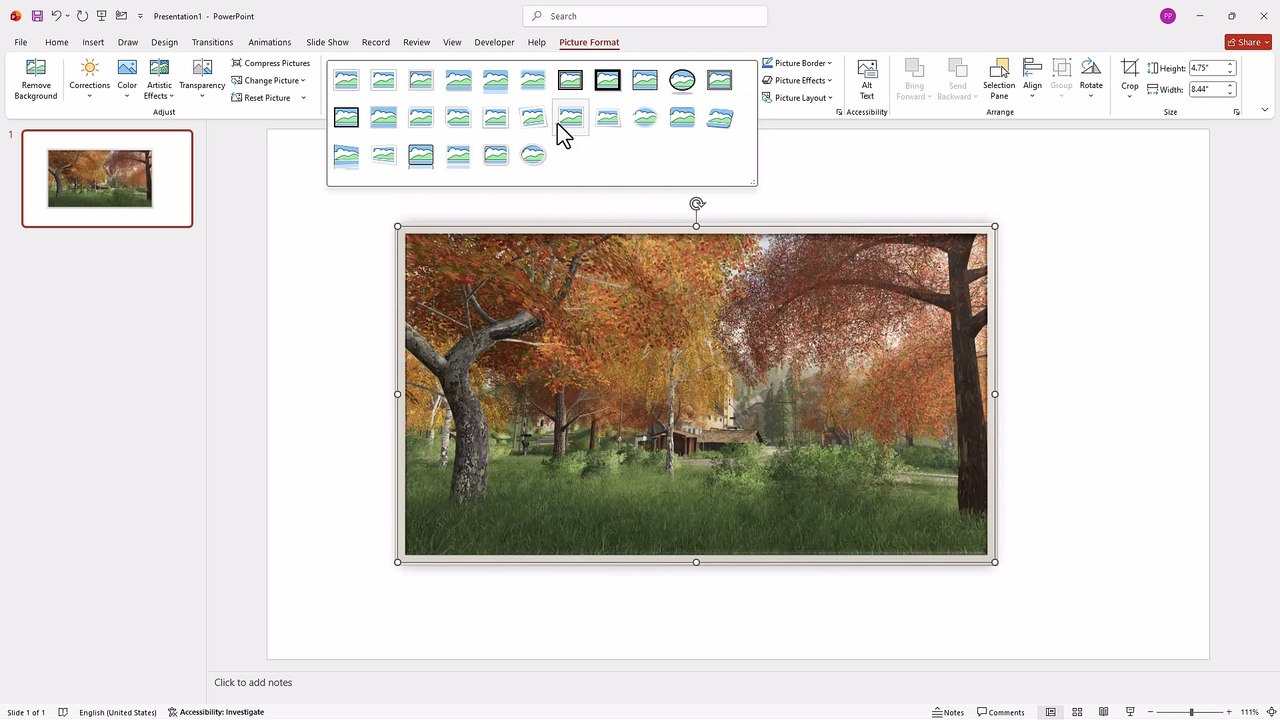Select slide 1 thumbnail
Viewport: 1280px width, 720px height.
pos(107,178)
